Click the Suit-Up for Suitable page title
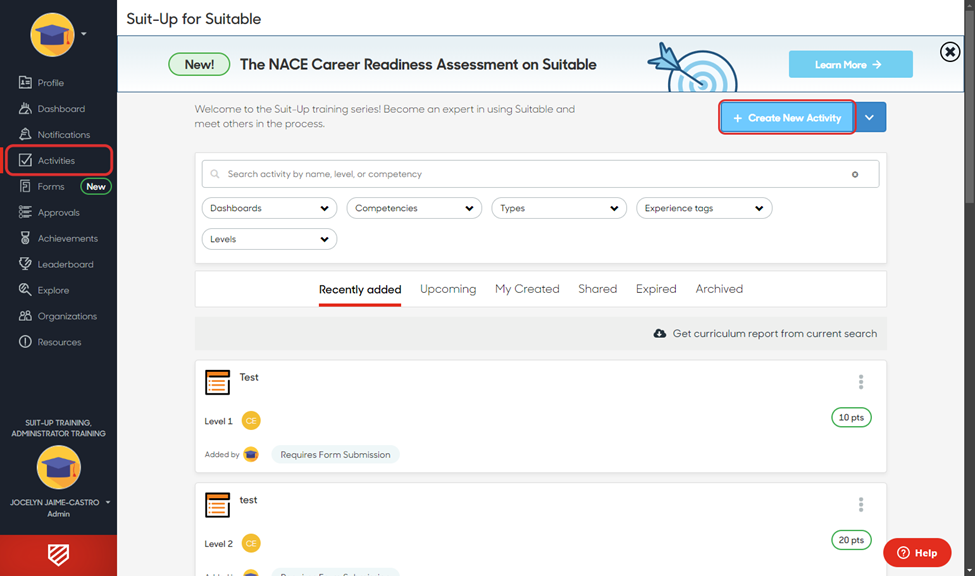Screen dimensions: 975x576 (194, 19)
